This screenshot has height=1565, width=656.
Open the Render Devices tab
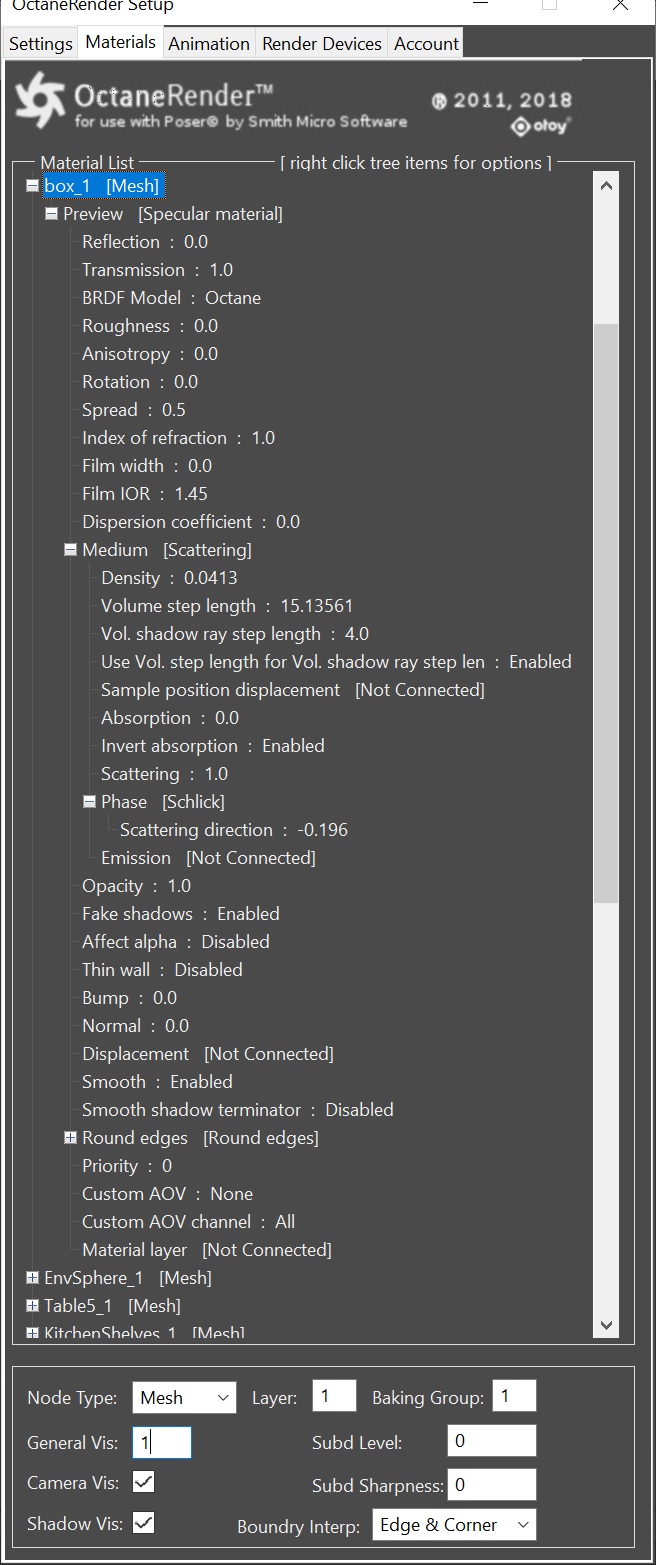[322, 44]
